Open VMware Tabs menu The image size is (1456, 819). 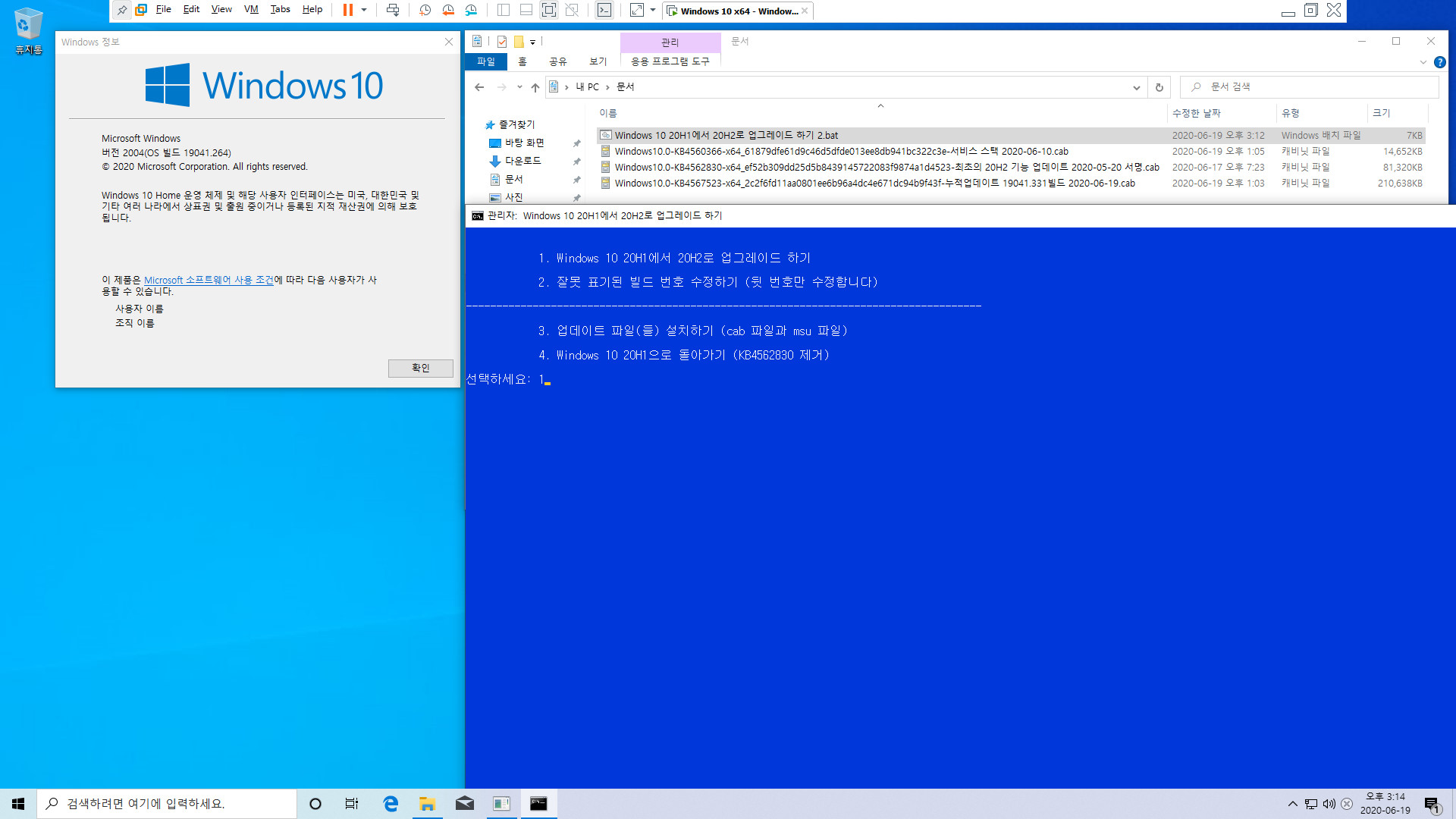pos(281,9)
